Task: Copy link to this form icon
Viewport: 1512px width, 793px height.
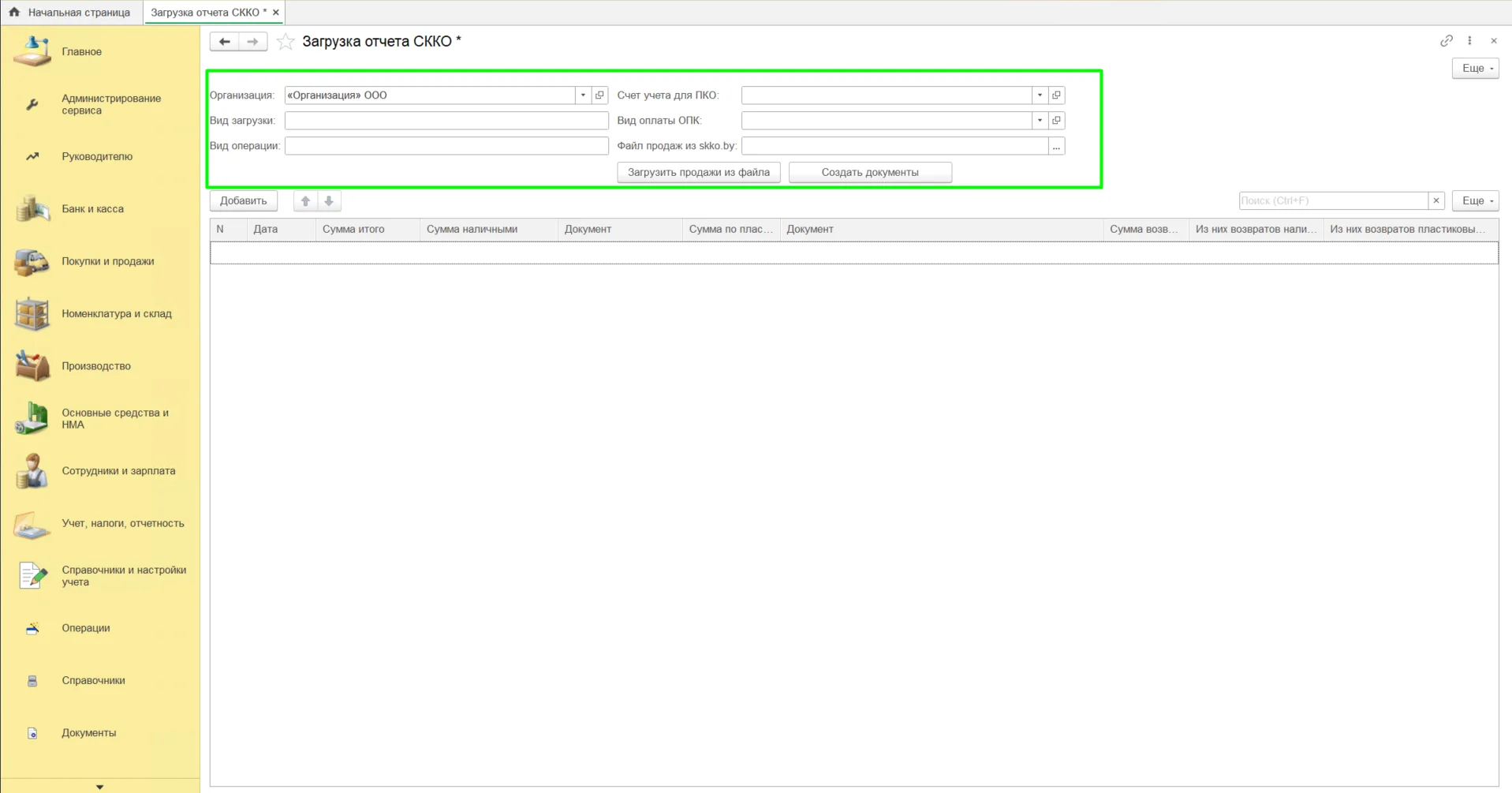Action: (1446, 41)
